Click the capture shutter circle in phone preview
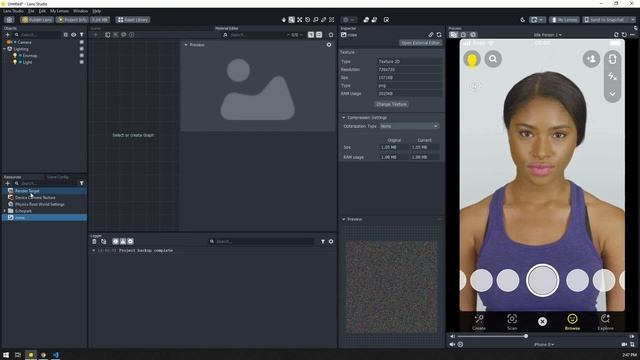The width and height of the screenshot is (640, 360). (x=542, y=280)
